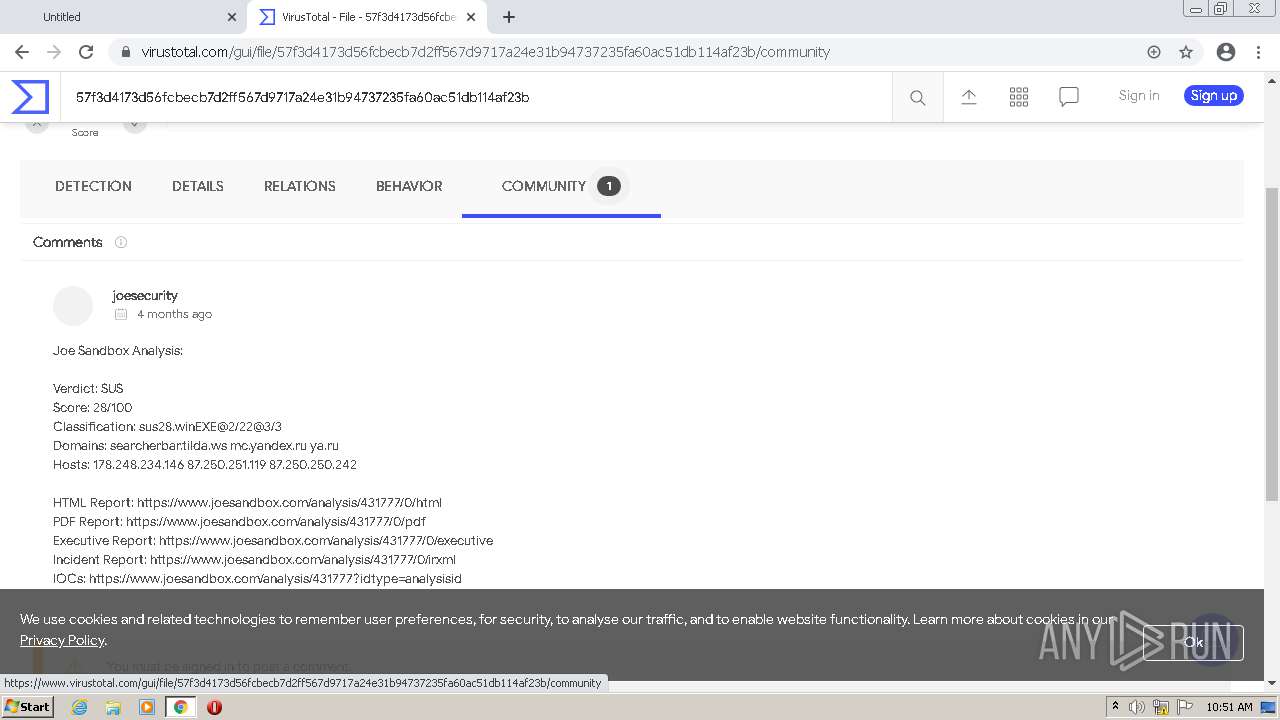Viewport: 1280px width, 720px height.
Task: Click the volume tray icon
Action: 1137,707
